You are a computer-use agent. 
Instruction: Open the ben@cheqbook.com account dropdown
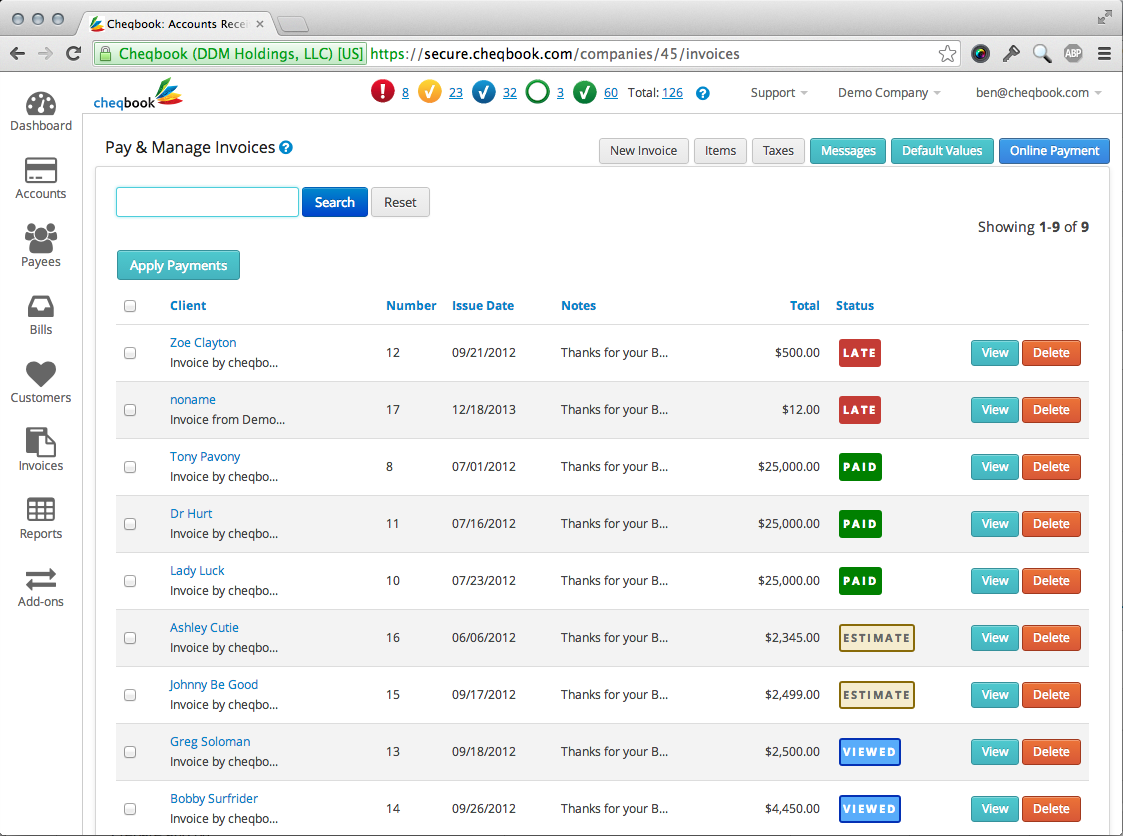[x=1038, y=93]
